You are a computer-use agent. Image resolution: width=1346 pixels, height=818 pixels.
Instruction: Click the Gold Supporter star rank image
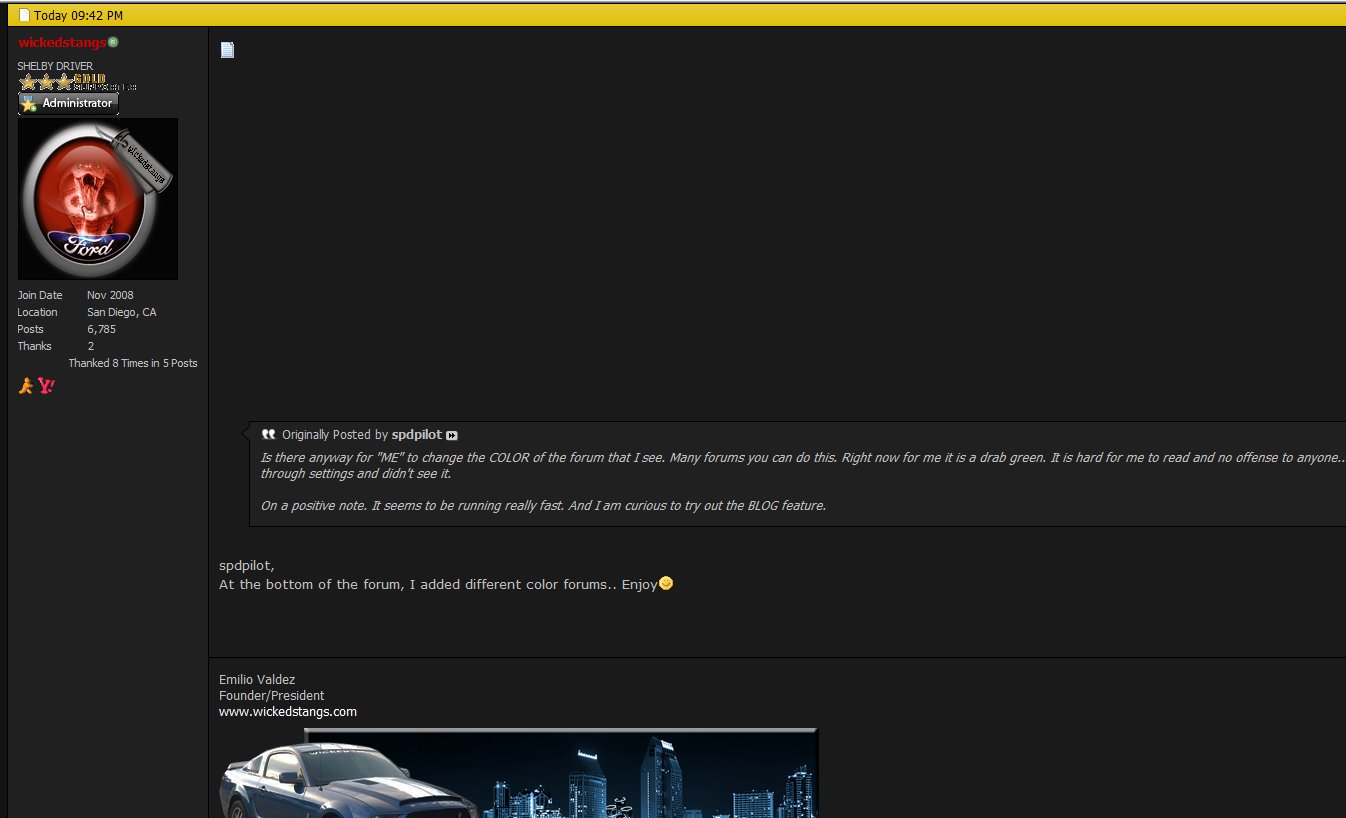point(77,82)
